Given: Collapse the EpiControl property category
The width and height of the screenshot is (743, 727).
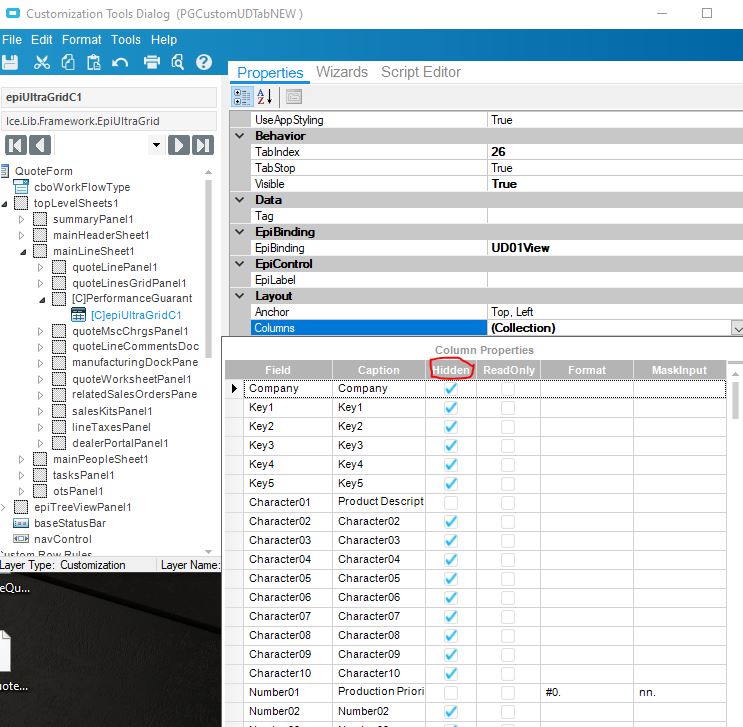Looking at the screenshot, I should tap(240, 264).
